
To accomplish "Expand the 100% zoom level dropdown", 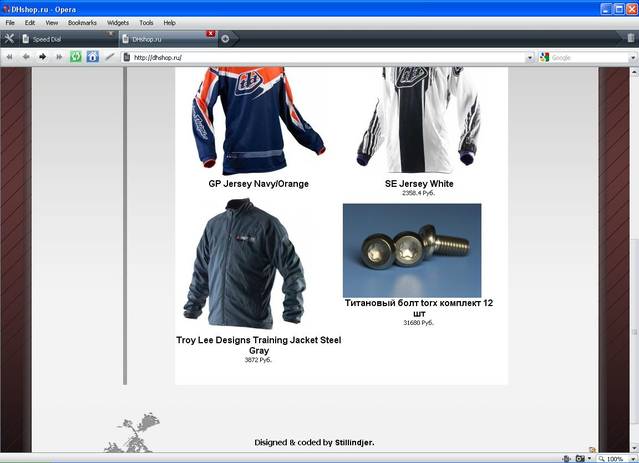I will [633, 459].
